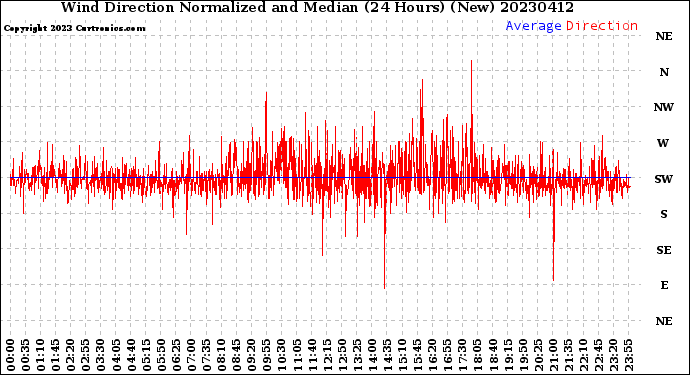Screen dimensions: 690x375
Task: Select the SE direction axis label
Action: [664, 250]
